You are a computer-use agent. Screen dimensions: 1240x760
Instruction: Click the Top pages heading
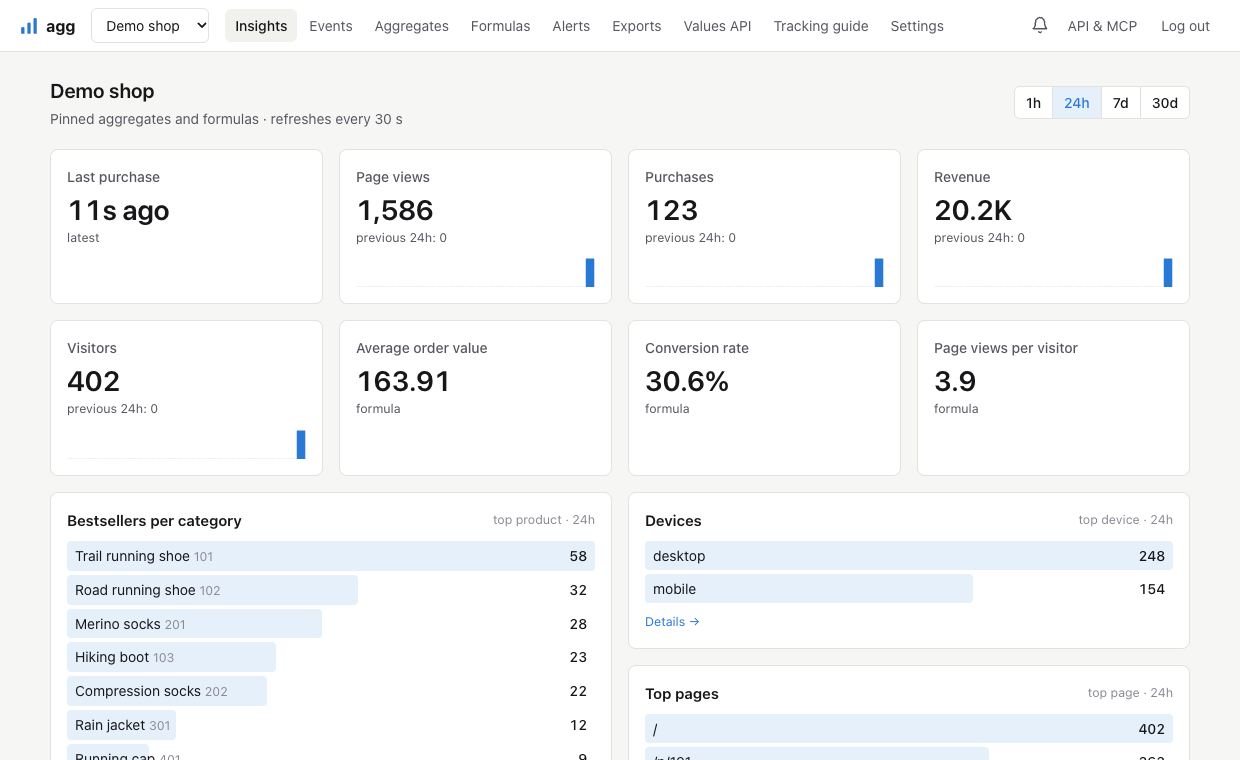(682, 694)
